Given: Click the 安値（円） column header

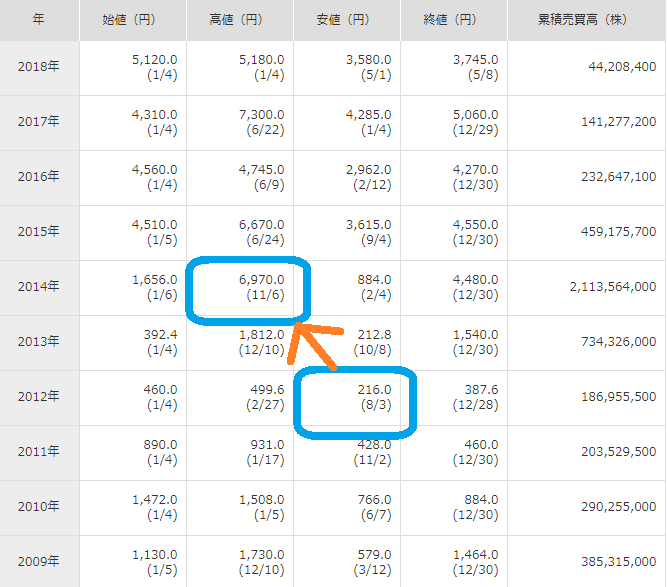Looking at the screenshot, I should [x=345, y=19].
